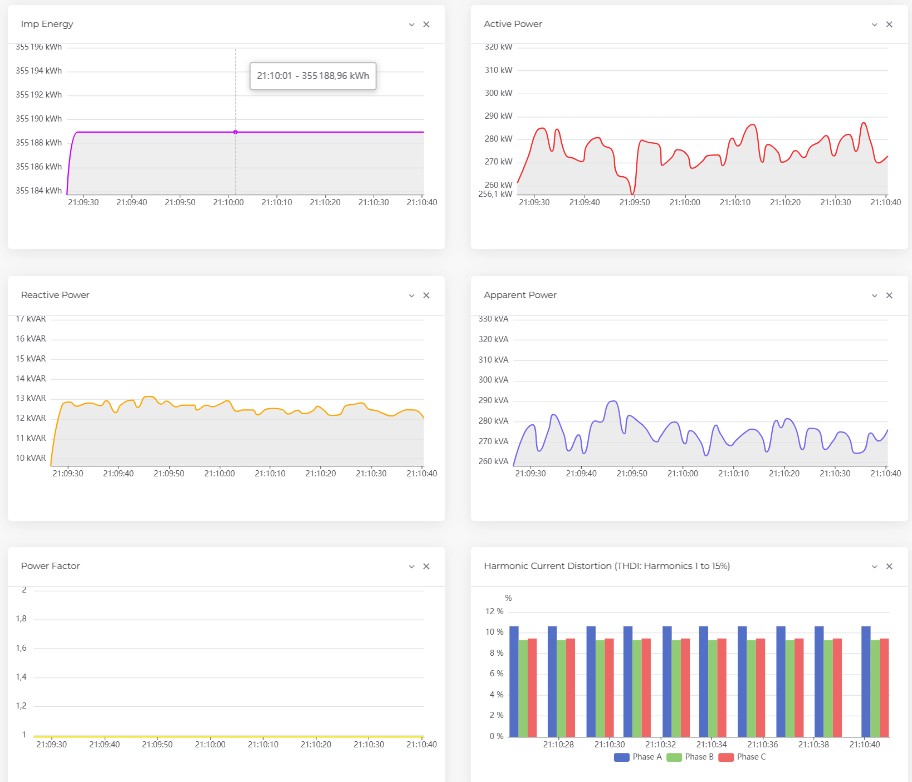Collapse the Active Power panel chevron

click(874, 24)
